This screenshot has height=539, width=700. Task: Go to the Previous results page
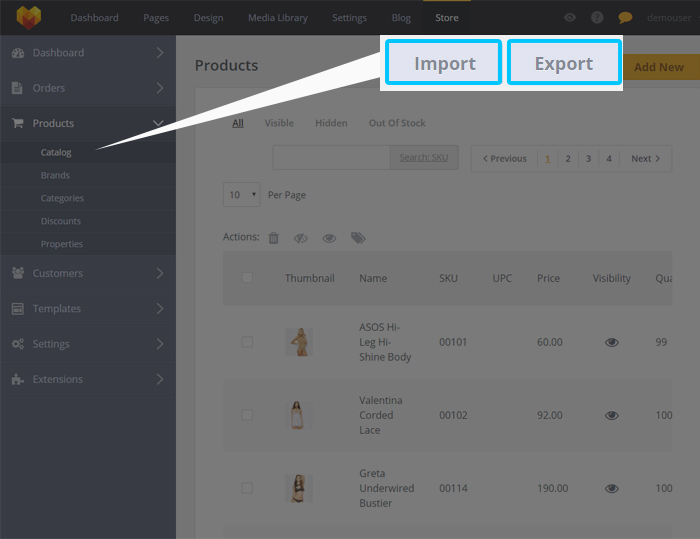pyautogui.click(x=504, y=159)
